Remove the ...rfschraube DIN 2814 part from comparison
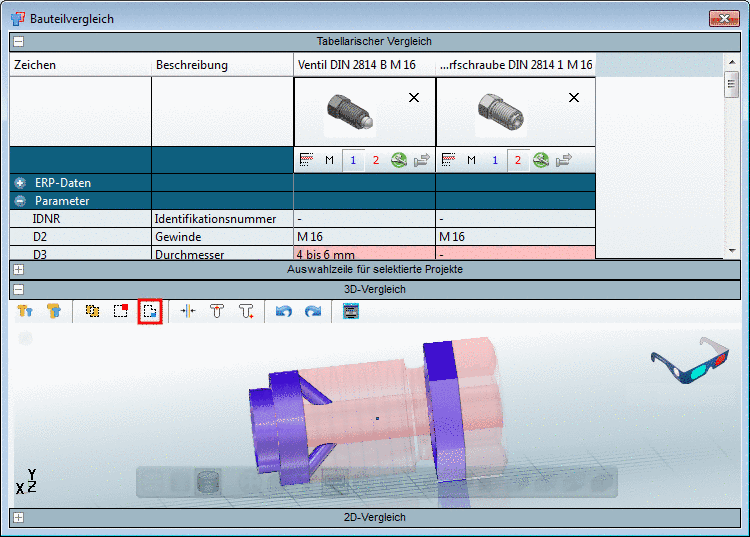750x537 pixels. (x=574, y=98)
